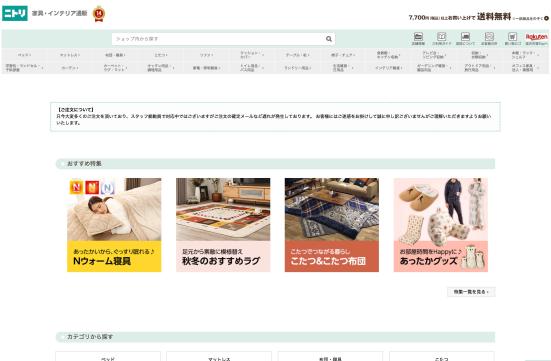
Task: Open the Nウォーム寝具 feature banner
Action: 114,225
